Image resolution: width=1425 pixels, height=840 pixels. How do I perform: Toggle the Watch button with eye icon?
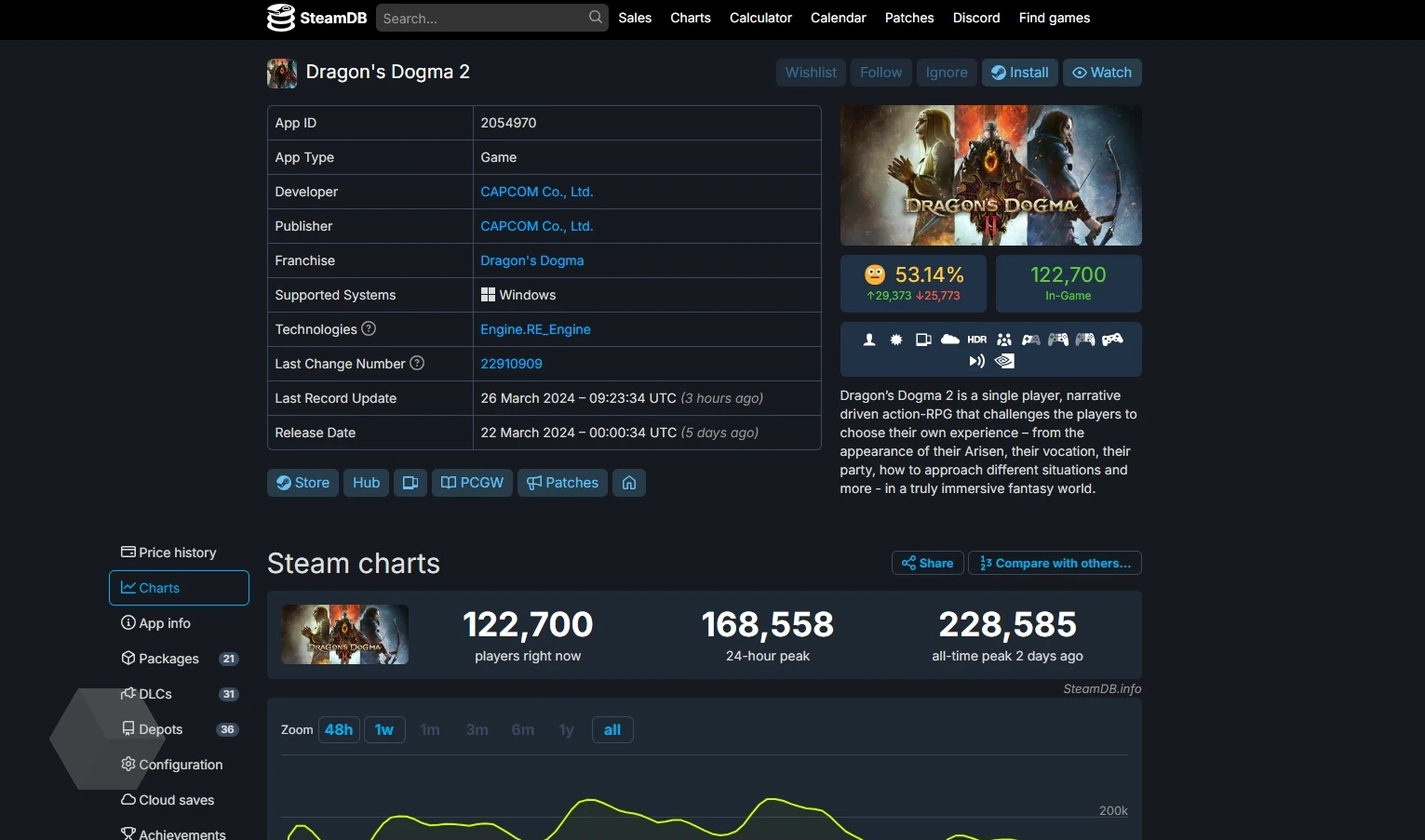coord(1102,73)
